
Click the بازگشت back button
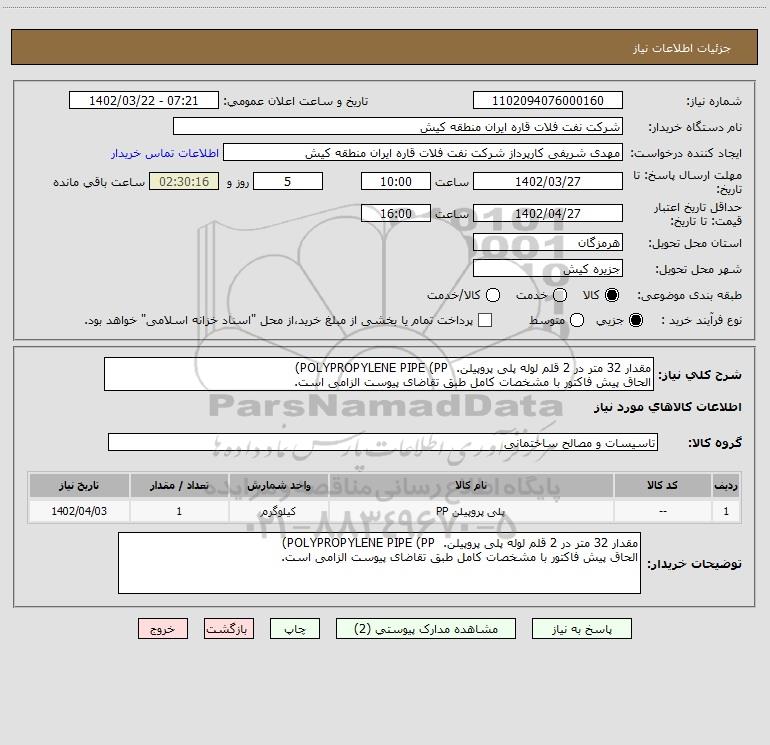(x=229, y=629)
